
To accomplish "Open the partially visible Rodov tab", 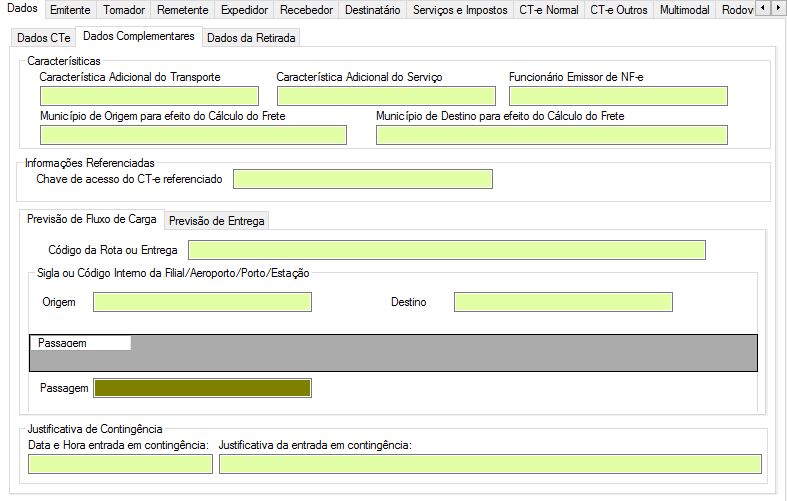I will coord(736,10).
